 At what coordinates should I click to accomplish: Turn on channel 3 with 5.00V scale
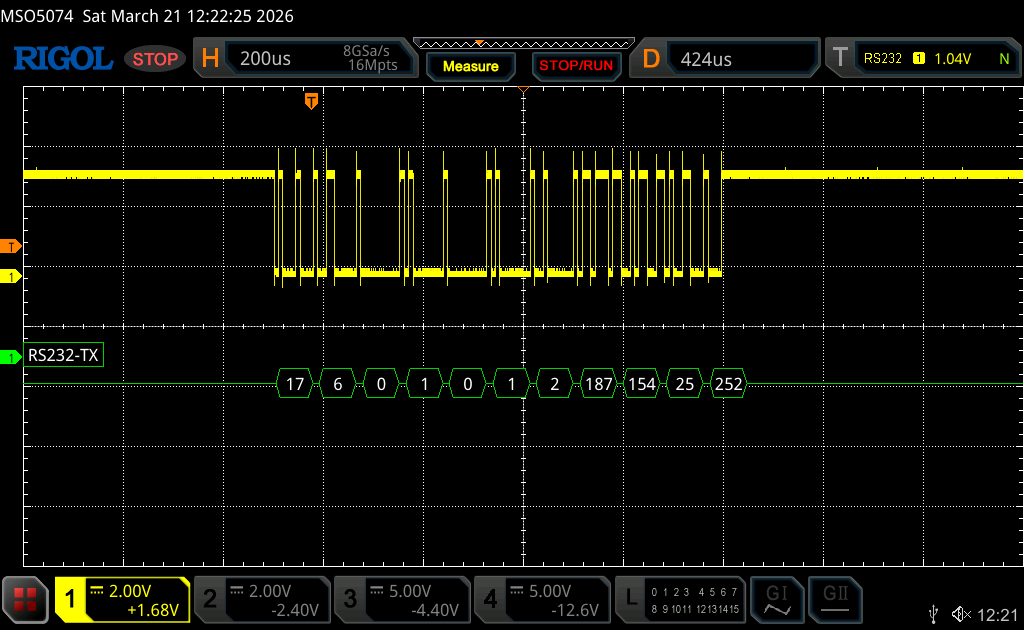click(401, 599)
